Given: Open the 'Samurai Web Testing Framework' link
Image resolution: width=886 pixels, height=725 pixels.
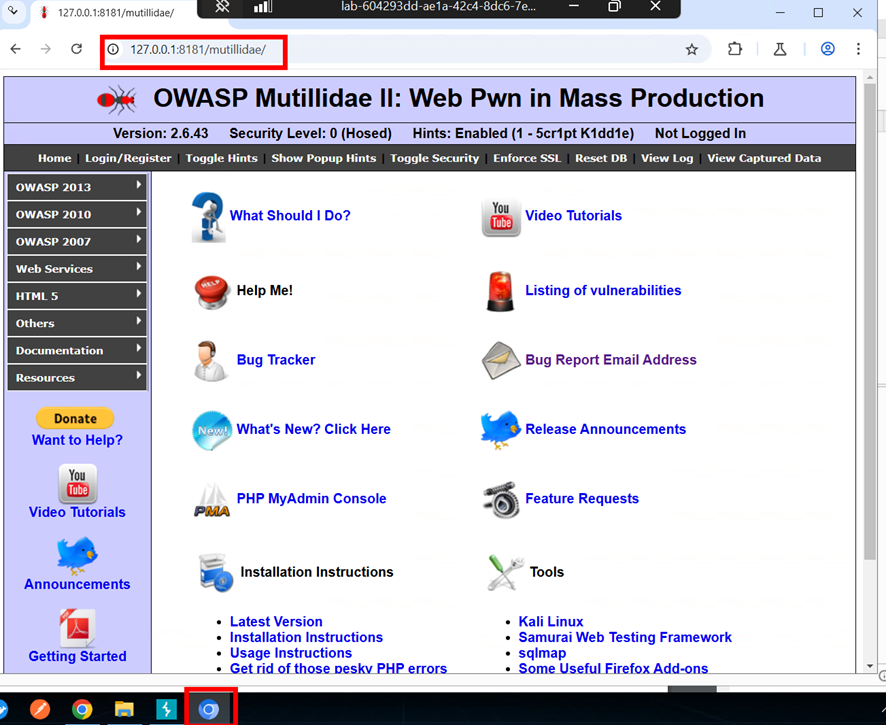Looking at the screenshot, I should [625, 637].
